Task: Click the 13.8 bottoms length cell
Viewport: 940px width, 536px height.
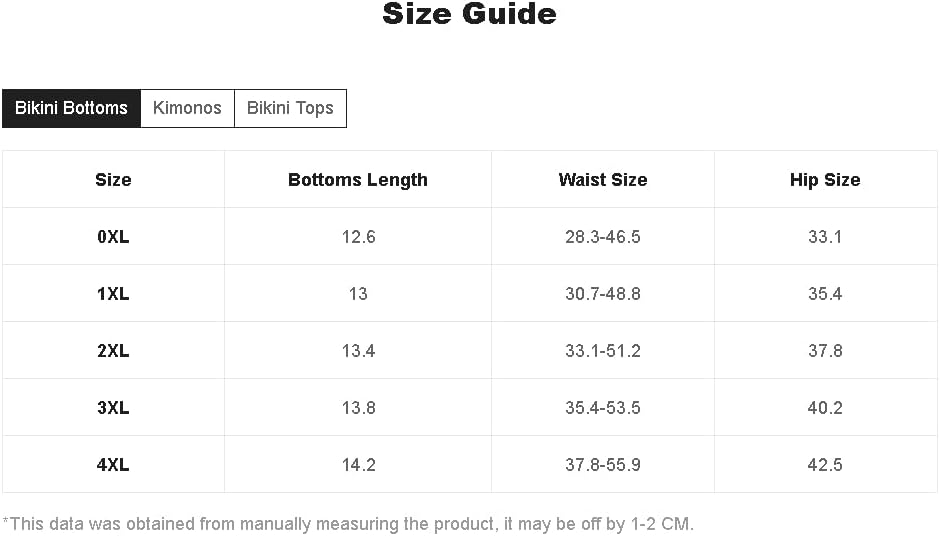Action: click(x=358, y=408)
